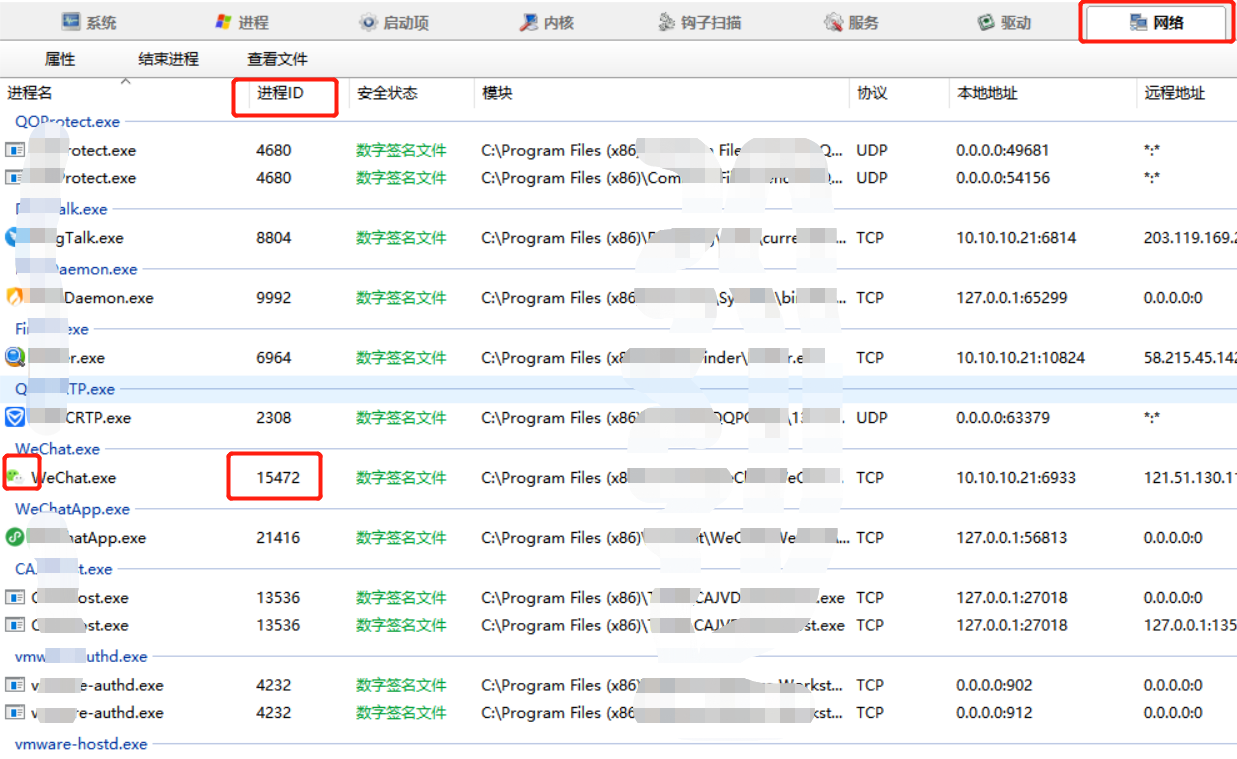Sort by the 进程ID column header

[280, 93]
